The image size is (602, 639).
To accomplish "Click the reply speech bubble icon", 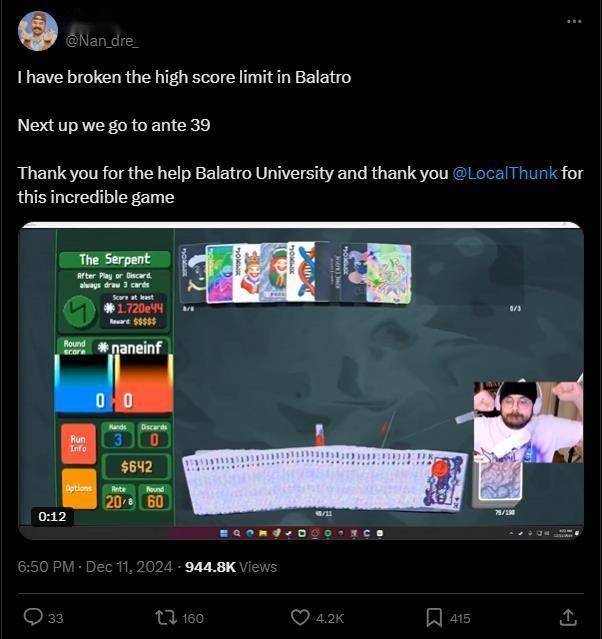I will [x=33, y=617].
